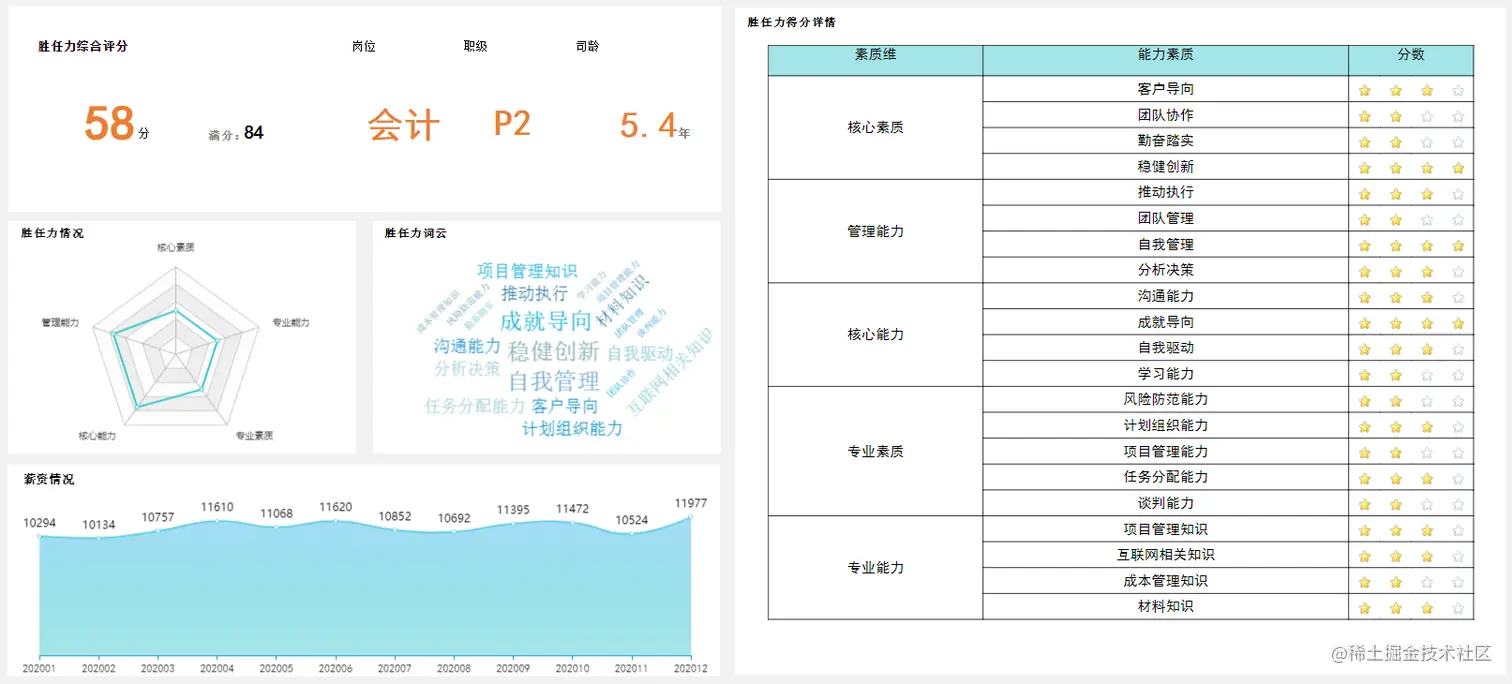Click the only empty star in 分析决策 row

[x=1458, y=271]
